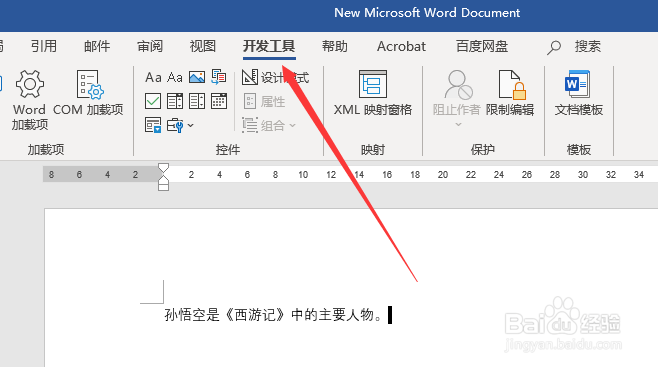
Task: Select the 开发工具 developer tab
Action: pyautogui.click(x=269, y=46)
